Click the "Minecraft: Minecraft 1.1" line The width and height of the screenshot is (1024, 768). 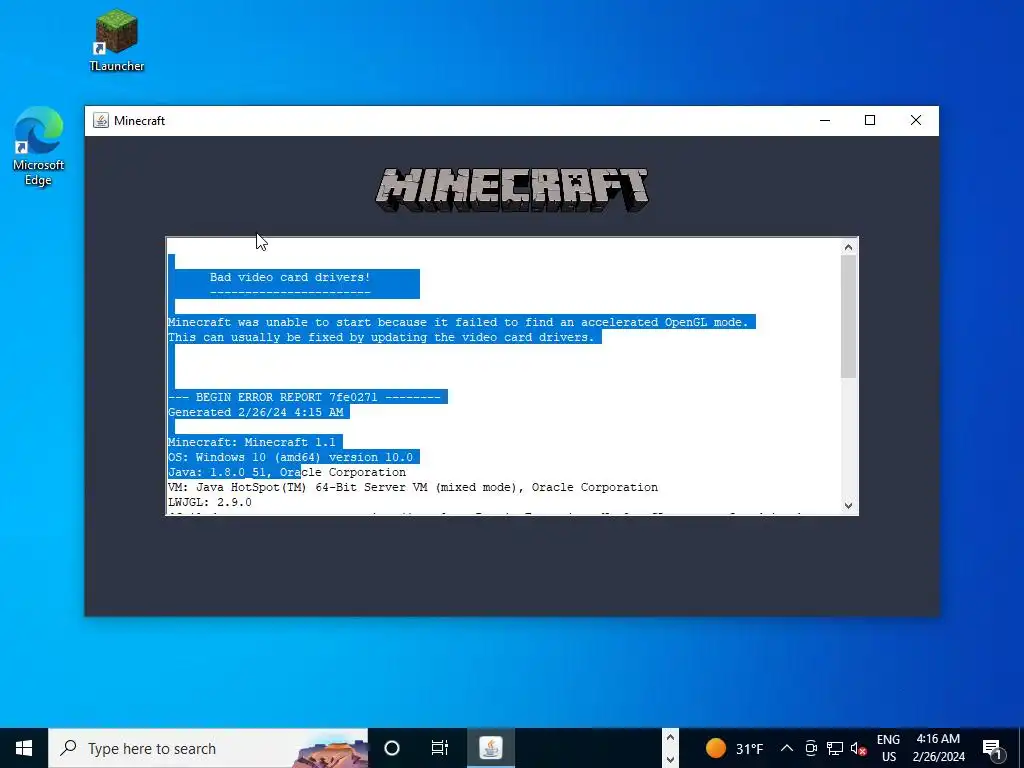[251, 442]
